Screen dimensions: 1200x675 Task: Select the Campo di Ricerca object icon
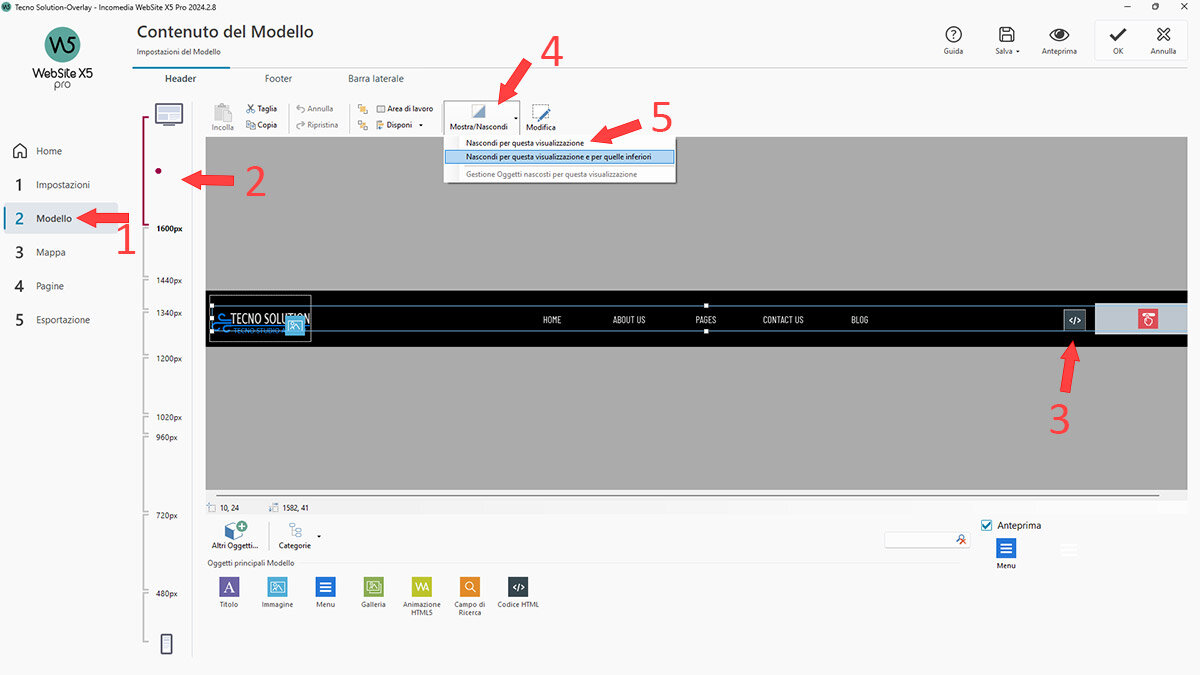tap(469, 587)
